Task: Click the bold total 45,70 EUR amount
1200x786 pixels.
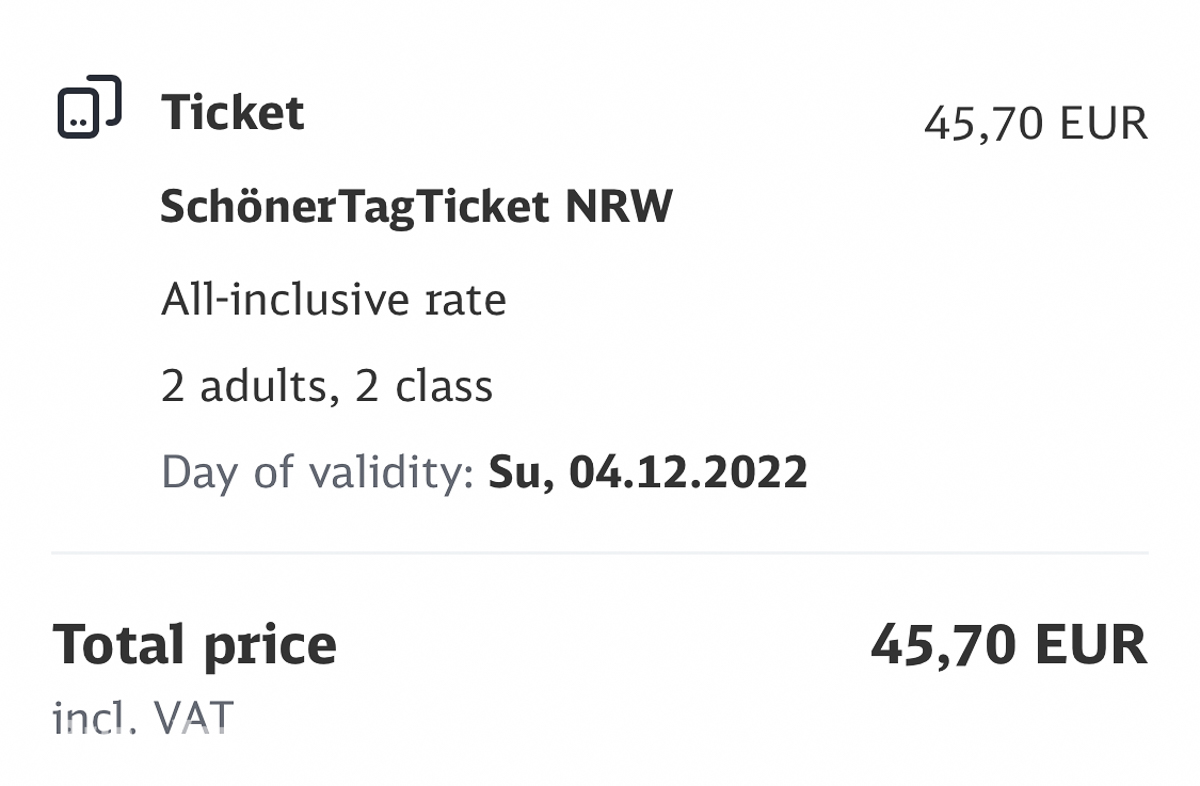Action: click(x=1008, y=644)
